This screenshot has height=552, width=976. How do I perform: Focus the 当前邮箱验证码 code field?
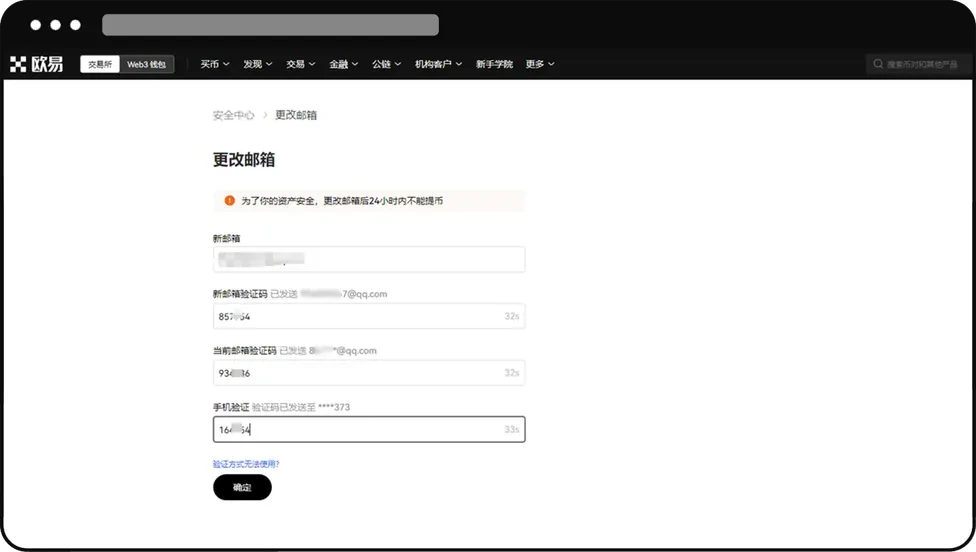pos(368,373)
